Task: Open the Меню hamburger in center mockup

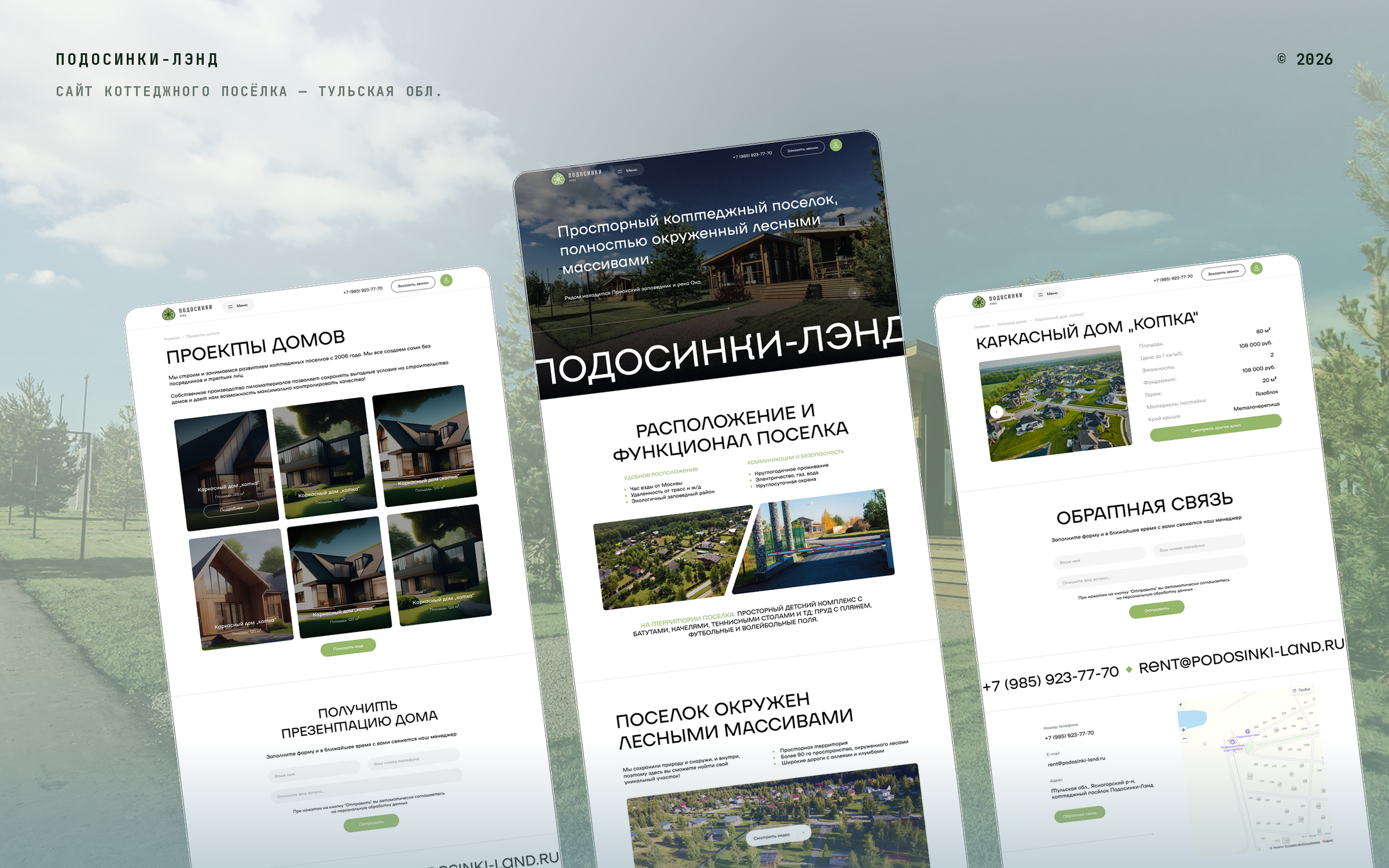Action: pyautogui.click(x=627, y=171)
